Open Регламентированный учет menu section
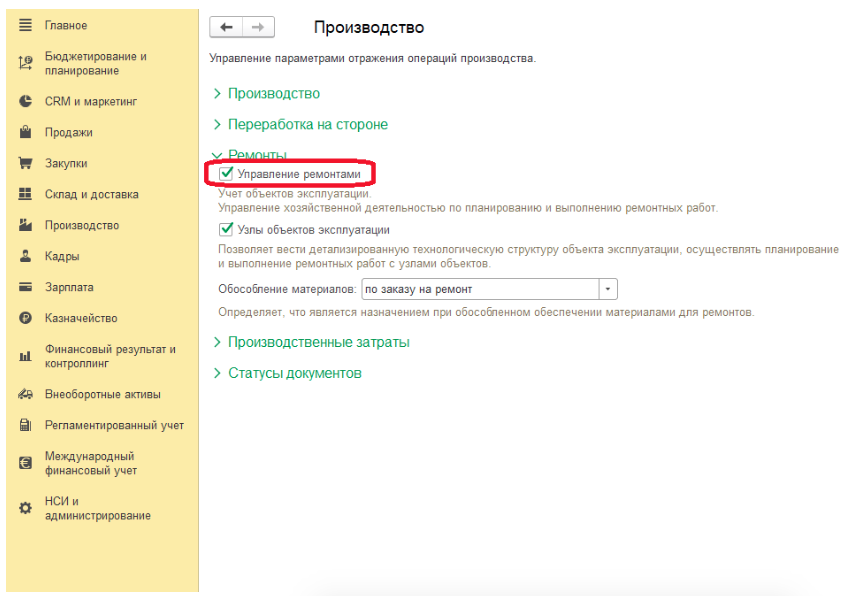862x596 pixels. (x=114, y=425)
